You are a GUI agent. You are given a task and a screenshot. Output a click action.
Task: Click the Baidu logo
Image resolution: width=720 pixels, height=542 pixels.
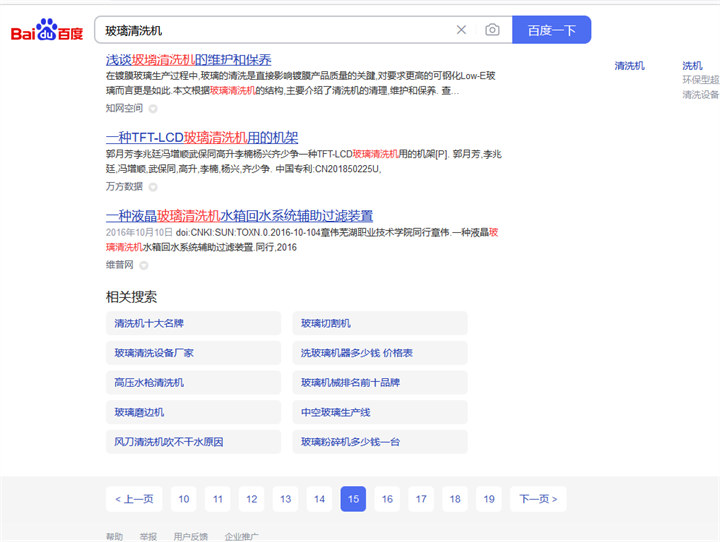pyautogui.click(x=46, y=31)
